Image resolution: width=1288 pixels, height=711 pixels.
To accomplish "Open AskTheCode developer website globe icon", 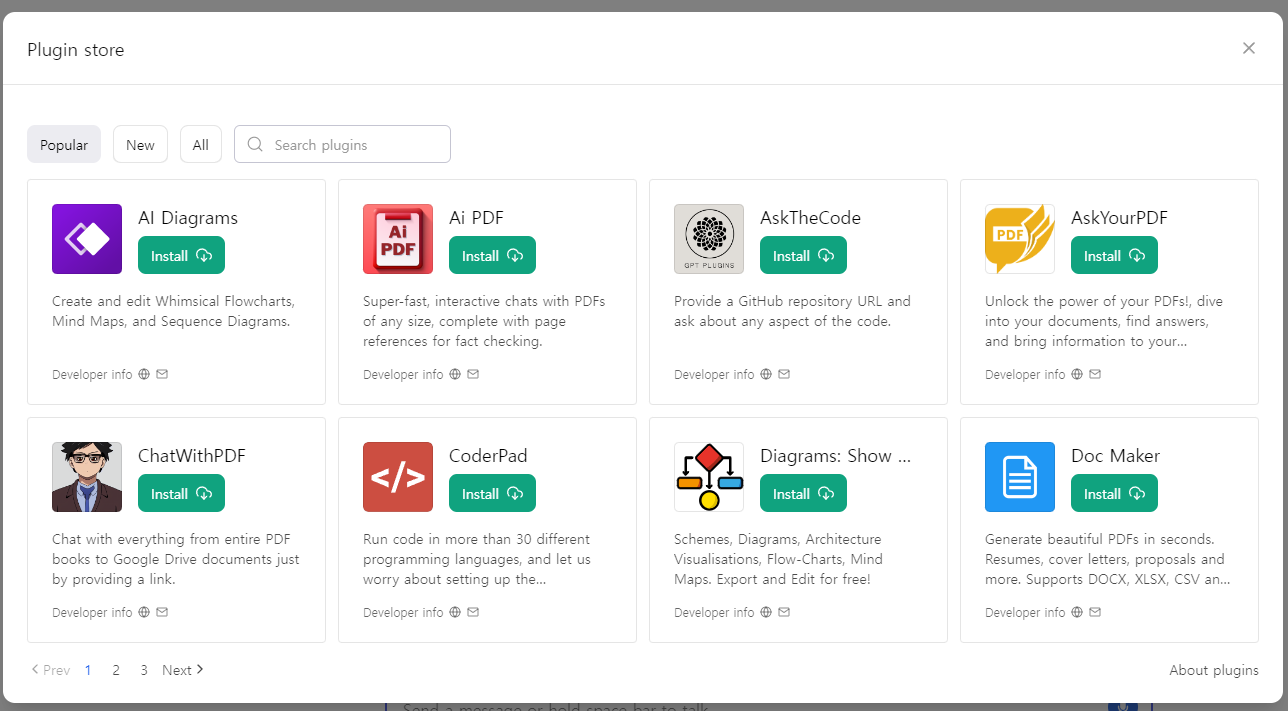I will pos(766,374).
